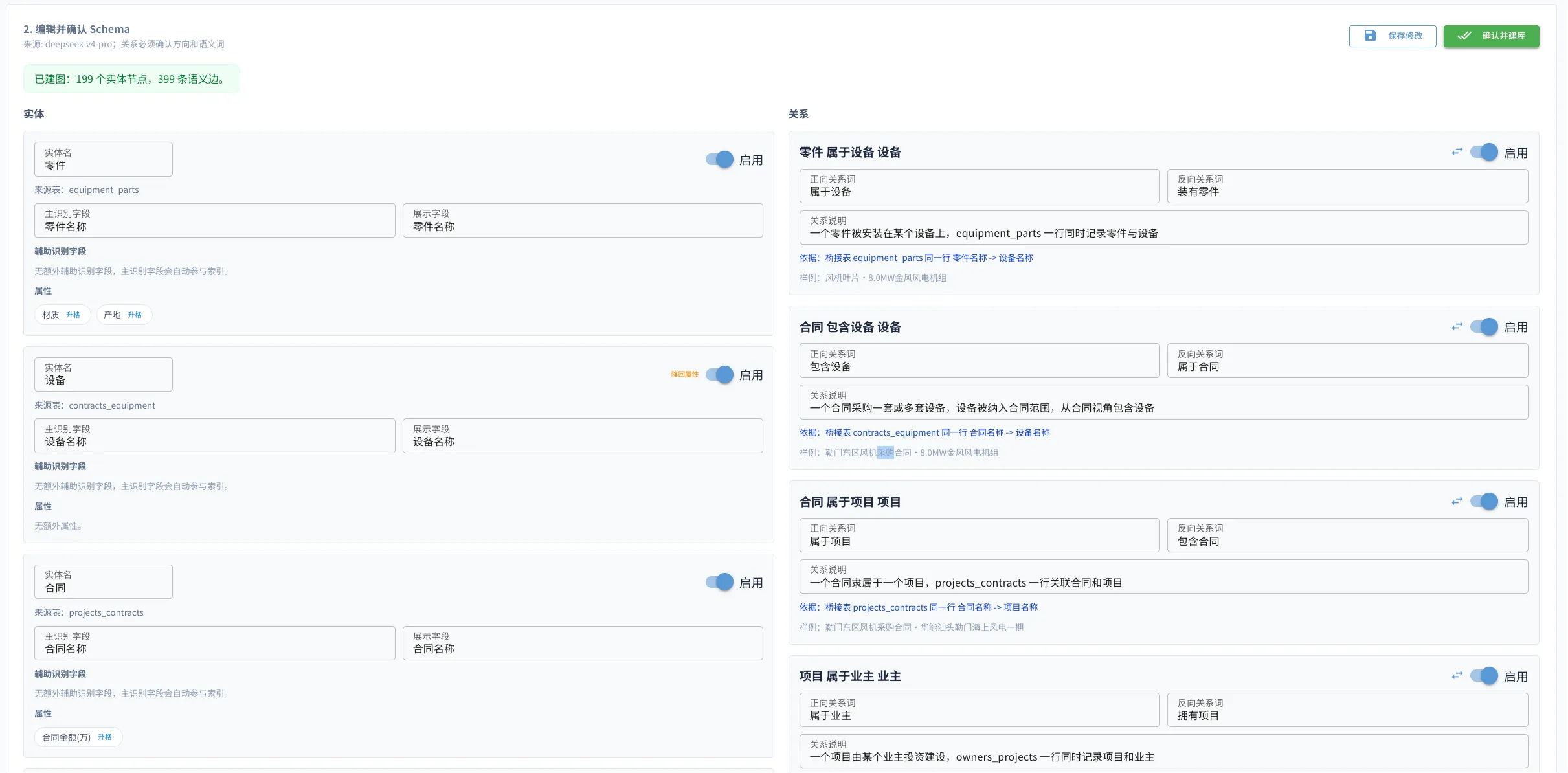Screen dimensions: 1568x773
Task: Click the double-check icon in 确认并建库
Action: 1464,36
